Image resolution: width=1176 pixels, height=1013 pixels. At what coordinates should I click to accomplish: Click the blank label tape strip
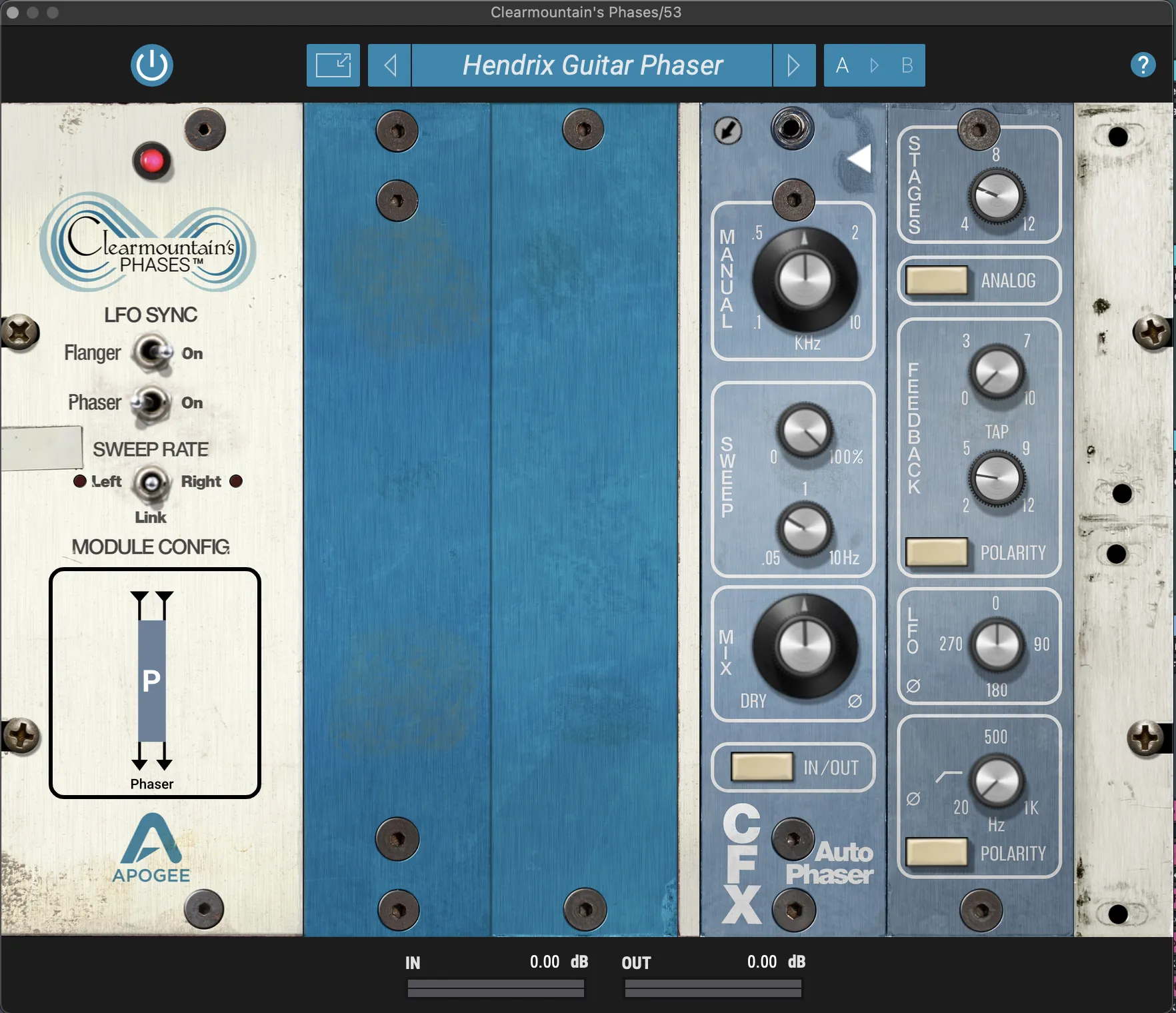pyautogui.click(x=41, y=447)
